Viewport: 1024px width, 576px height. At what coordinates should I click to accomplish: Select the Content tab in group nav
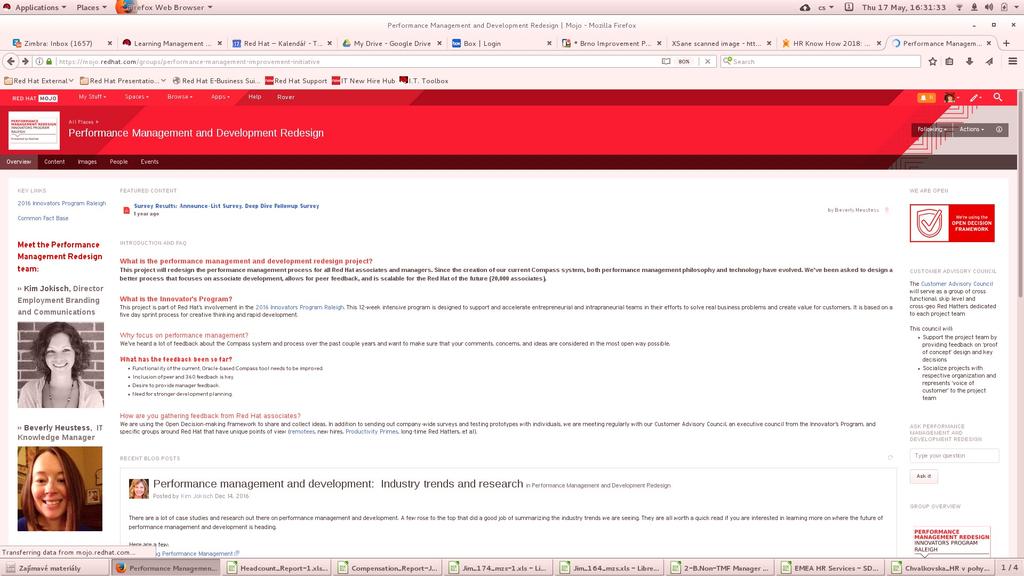pos(54,161)
